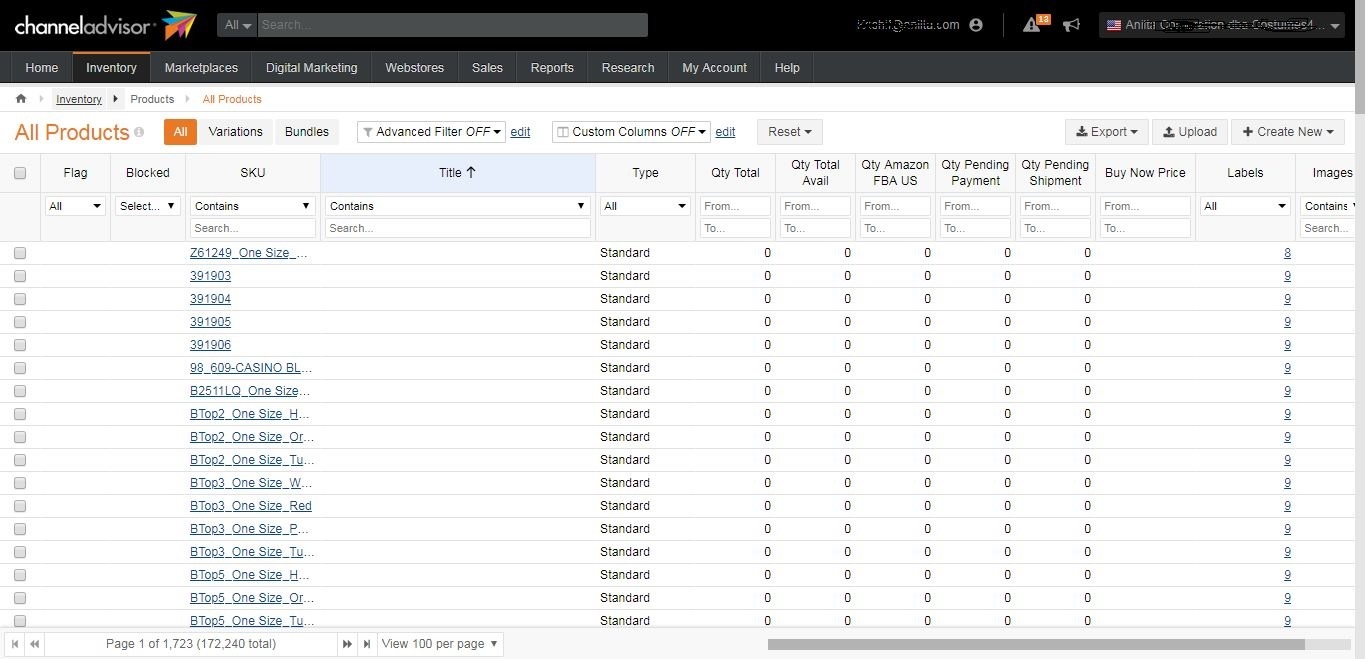Viewport: 1365px width, 659px height.
Task: Check the box for SKU 391903
Action: tap(20, 276)
